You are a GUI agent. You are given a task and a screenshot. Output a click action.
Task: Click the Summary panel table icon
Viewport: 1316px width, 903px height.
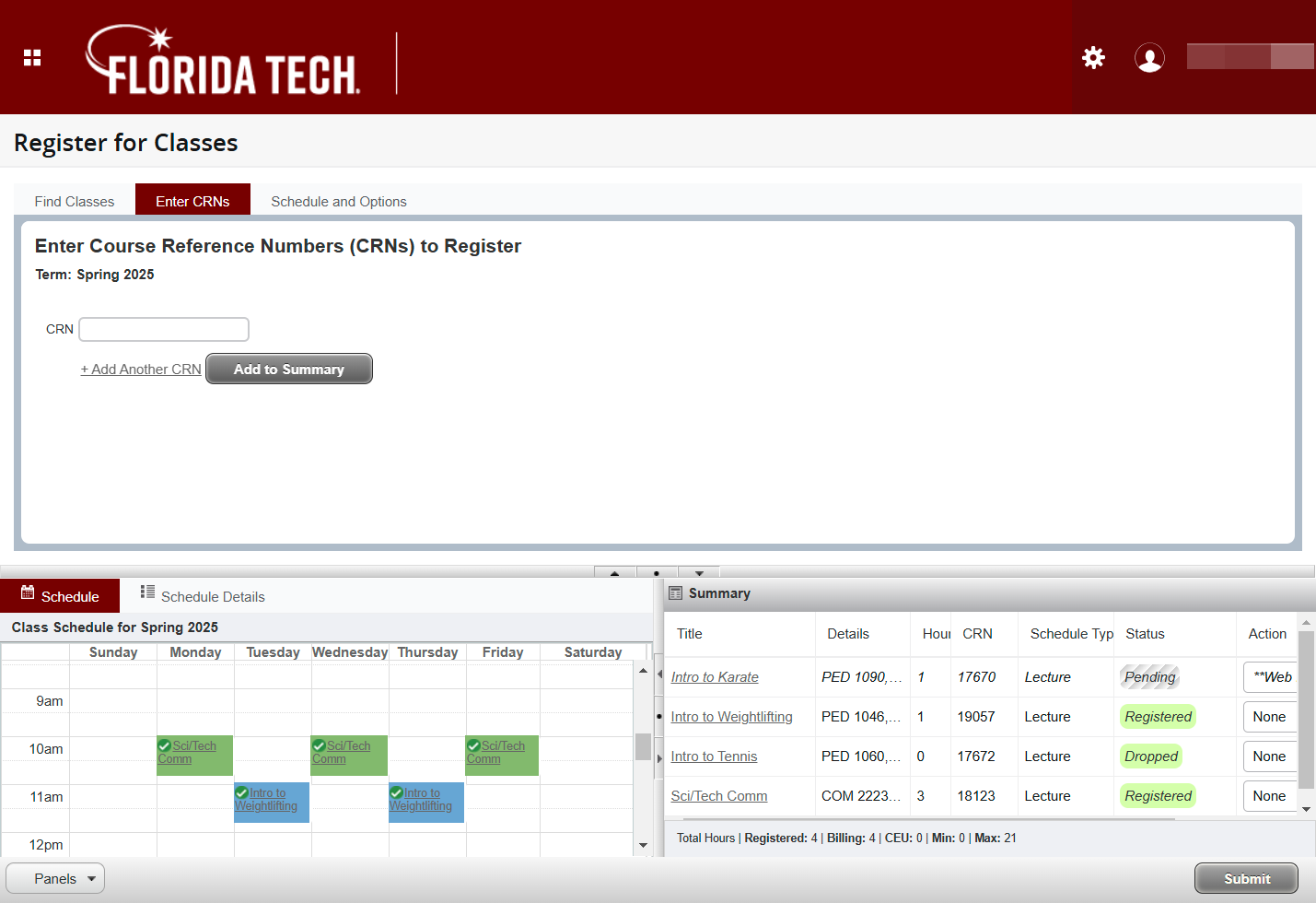[x=675, y=593]
